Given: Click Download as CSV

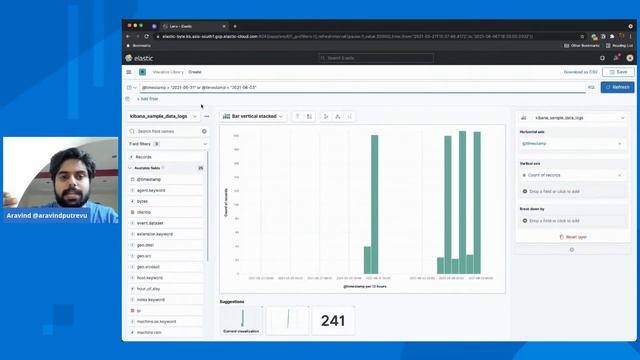Looking at the screenshot, I should [580, 72].
